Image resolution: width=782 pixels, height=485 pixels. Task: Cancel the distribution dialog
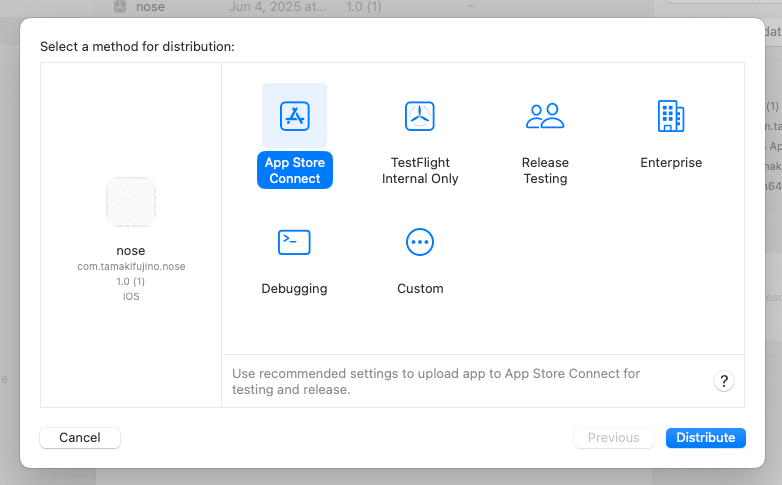pos(80,437)
